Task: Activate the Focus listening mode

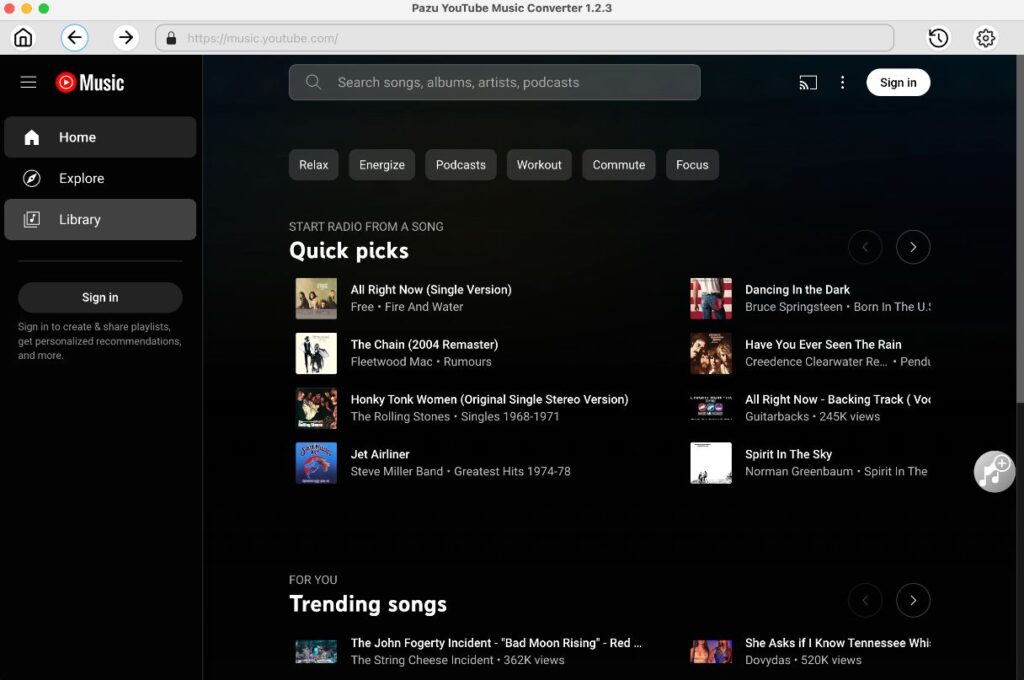Action: click(692, 164)
